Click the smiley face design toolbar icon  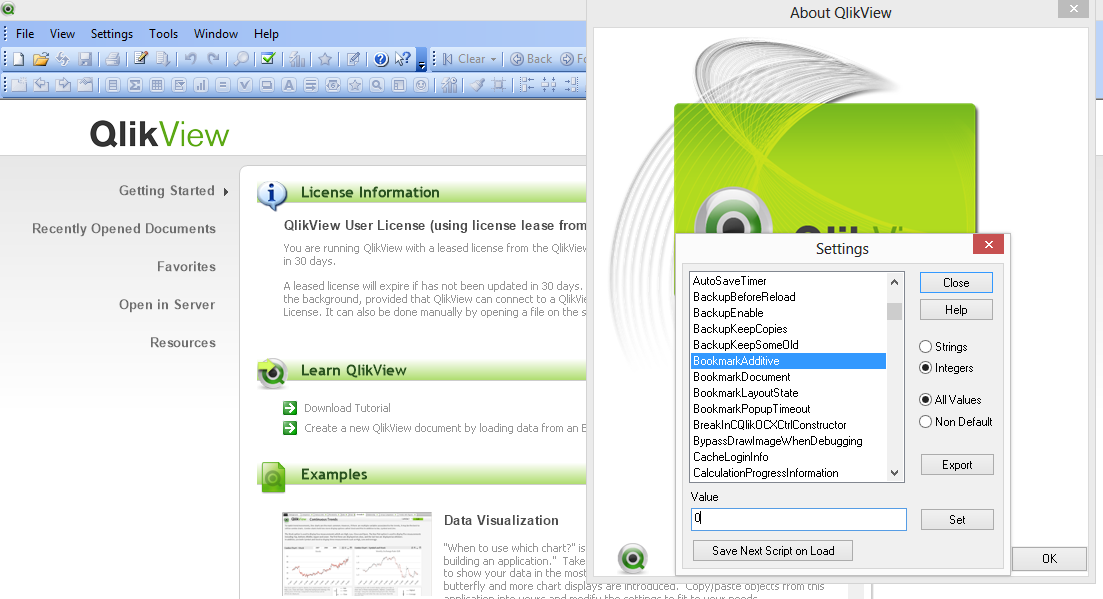[x=421, y=85]
